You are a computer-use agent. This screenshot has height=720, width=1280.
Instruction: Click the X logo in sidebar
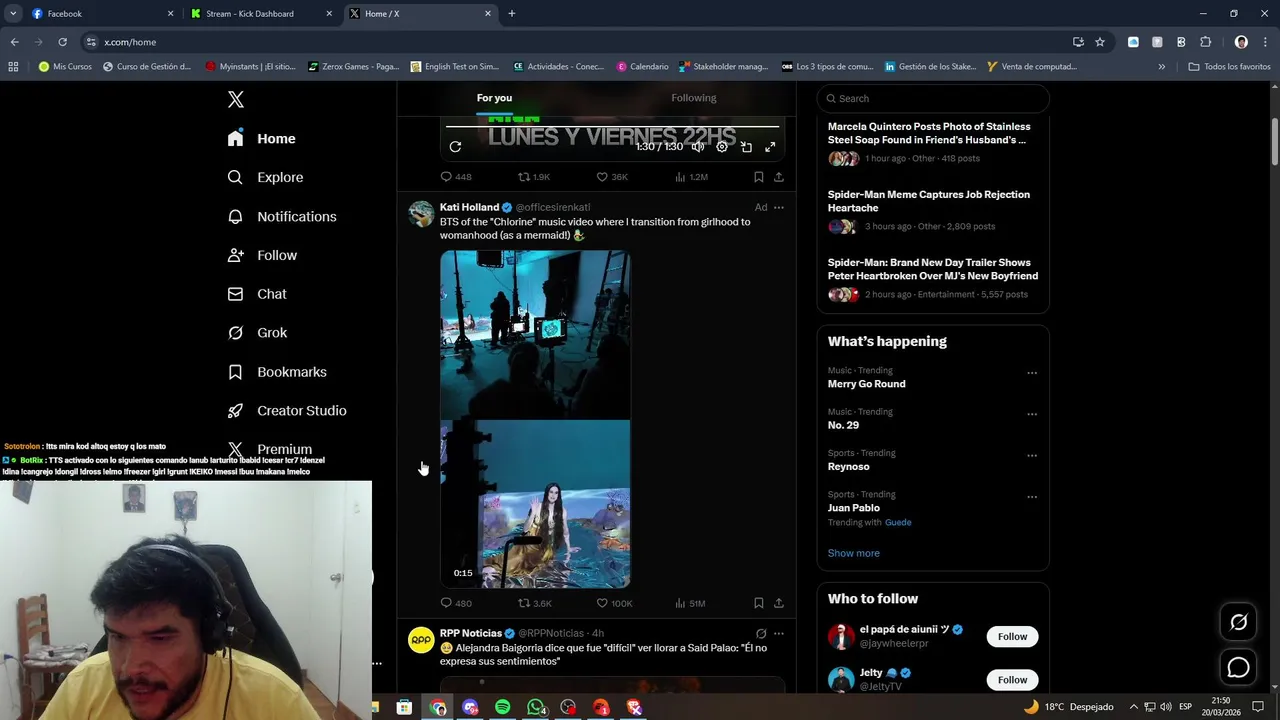[236, 99]
